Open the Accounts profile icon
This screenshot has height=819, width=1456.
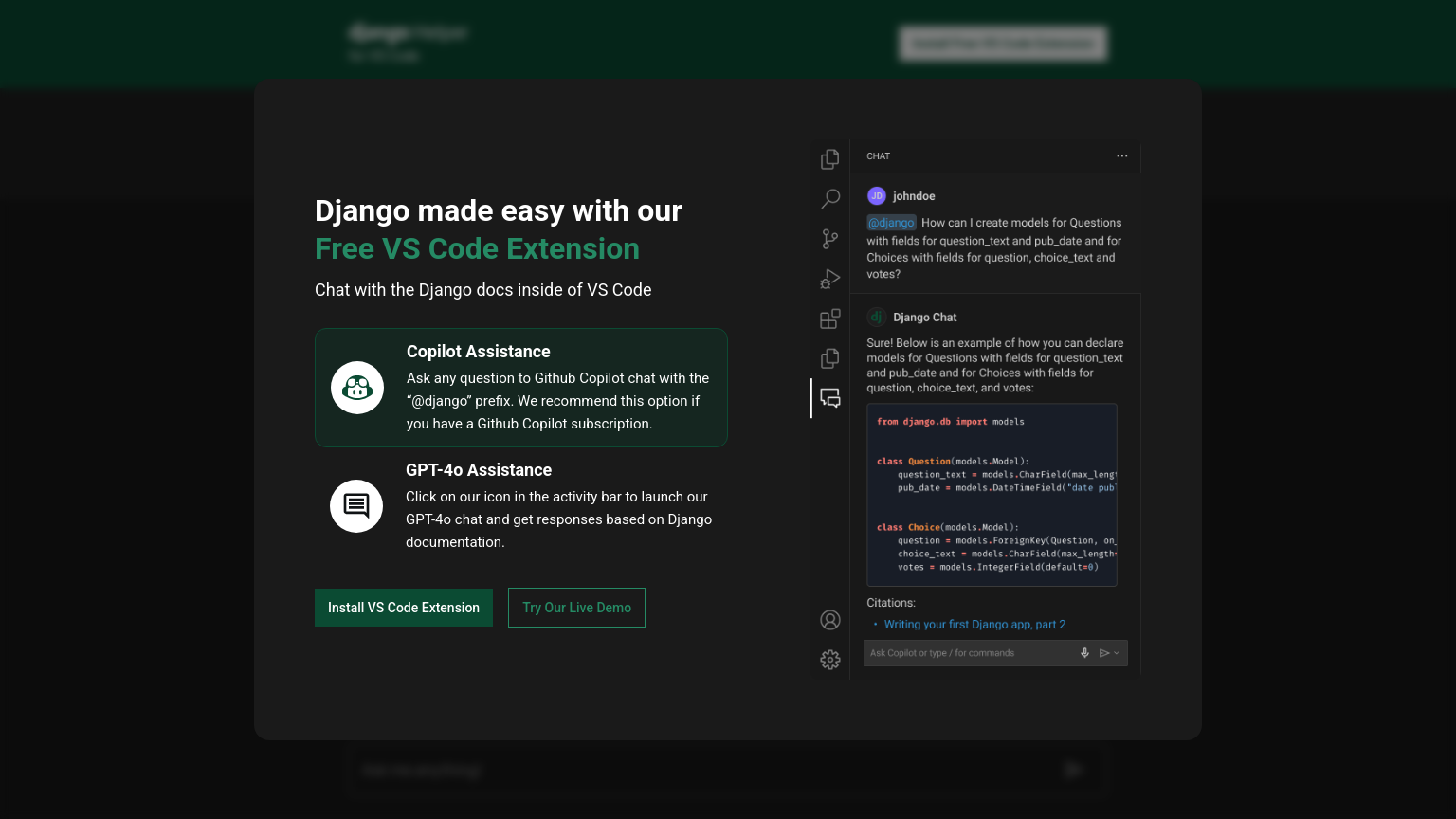(x=829, y=620)
